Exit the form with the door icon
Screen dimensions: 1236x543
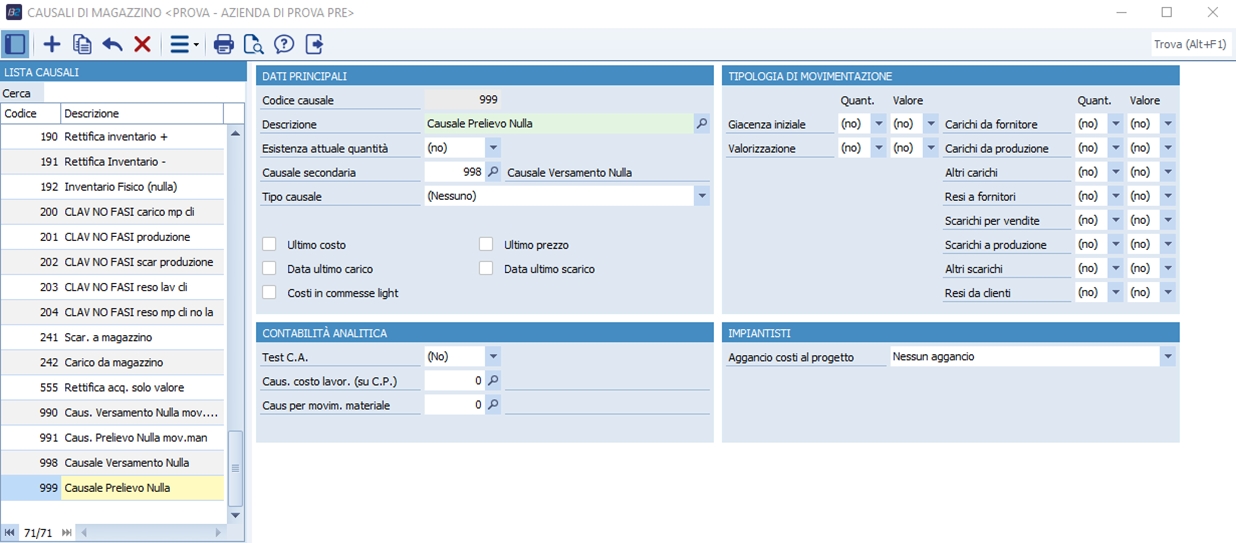314,44
